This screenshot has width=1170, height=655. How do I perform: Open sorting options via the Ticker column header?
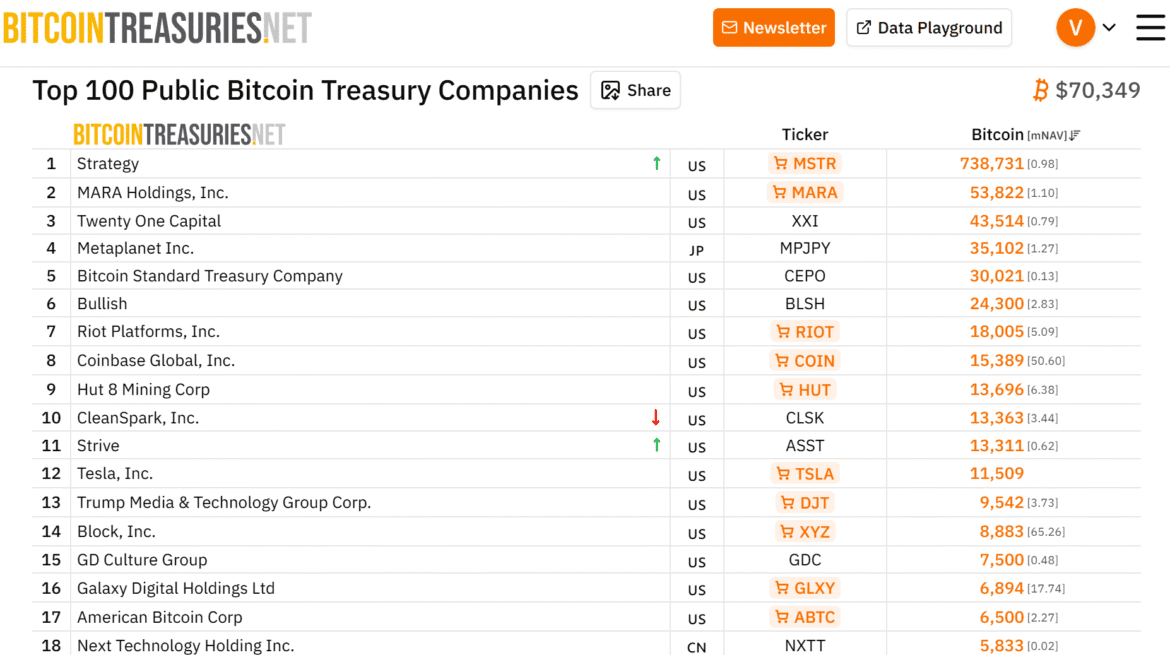805,134
